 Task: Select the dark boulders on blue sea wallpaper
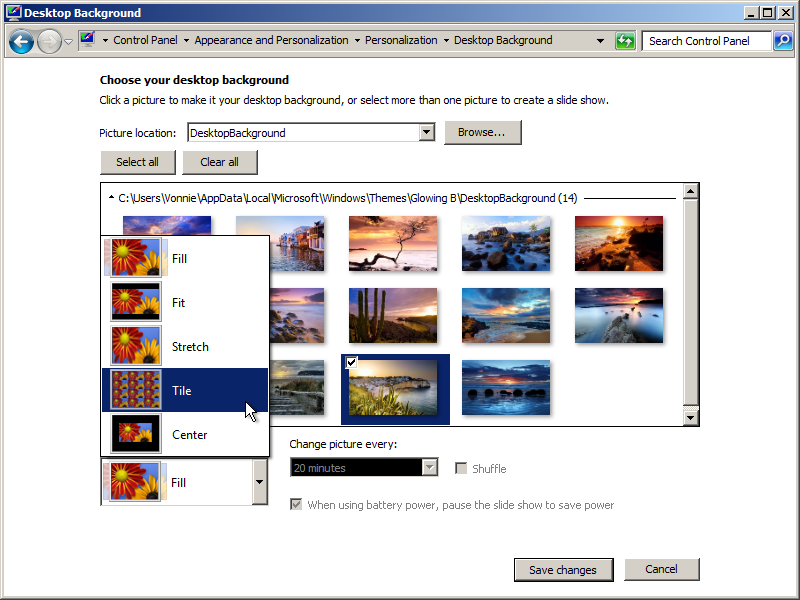pyautogui.click(x=506, y=387)
